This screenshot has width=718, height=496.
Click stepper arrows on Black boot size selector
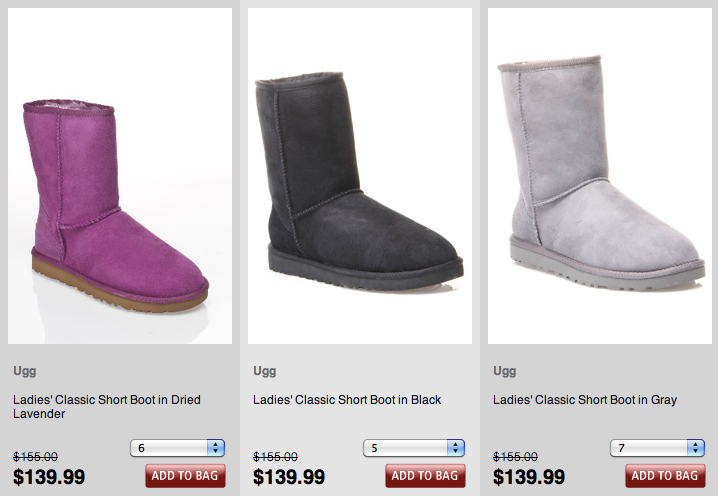[x=456, y=448]
